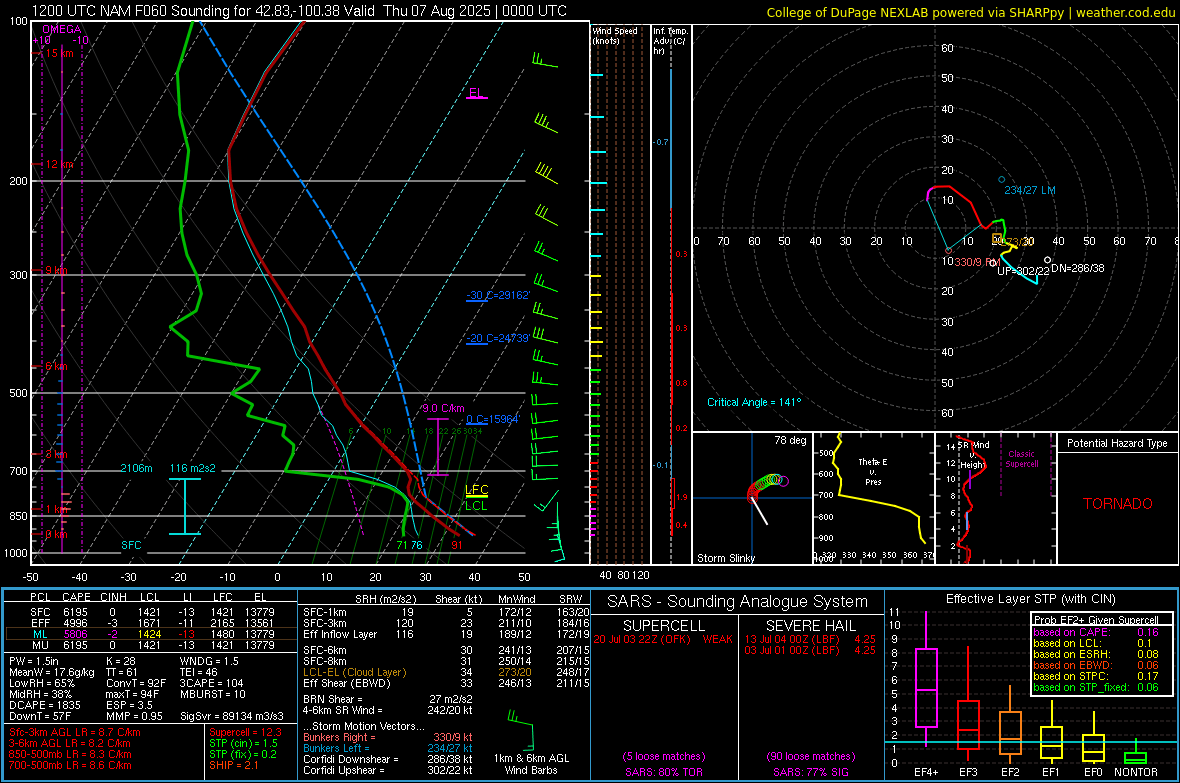This screenshot has width=1180, height=783.
Task: Click the 'UP=302/22' Corfidi label
Action: click(1023, 271)
